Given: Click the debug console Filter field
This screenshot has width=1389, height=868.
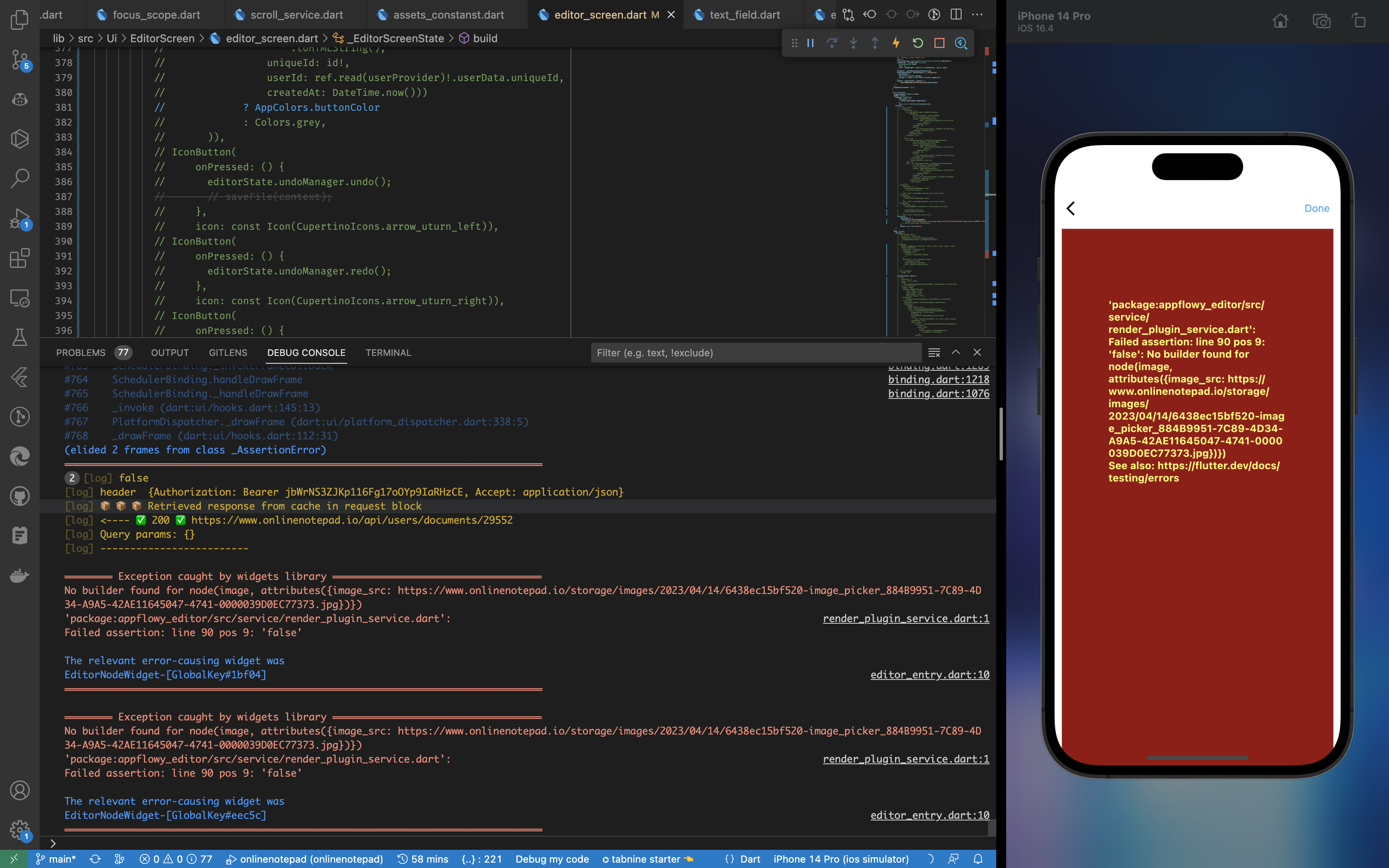Looking at the screenshot, I should tap(756, 353).
